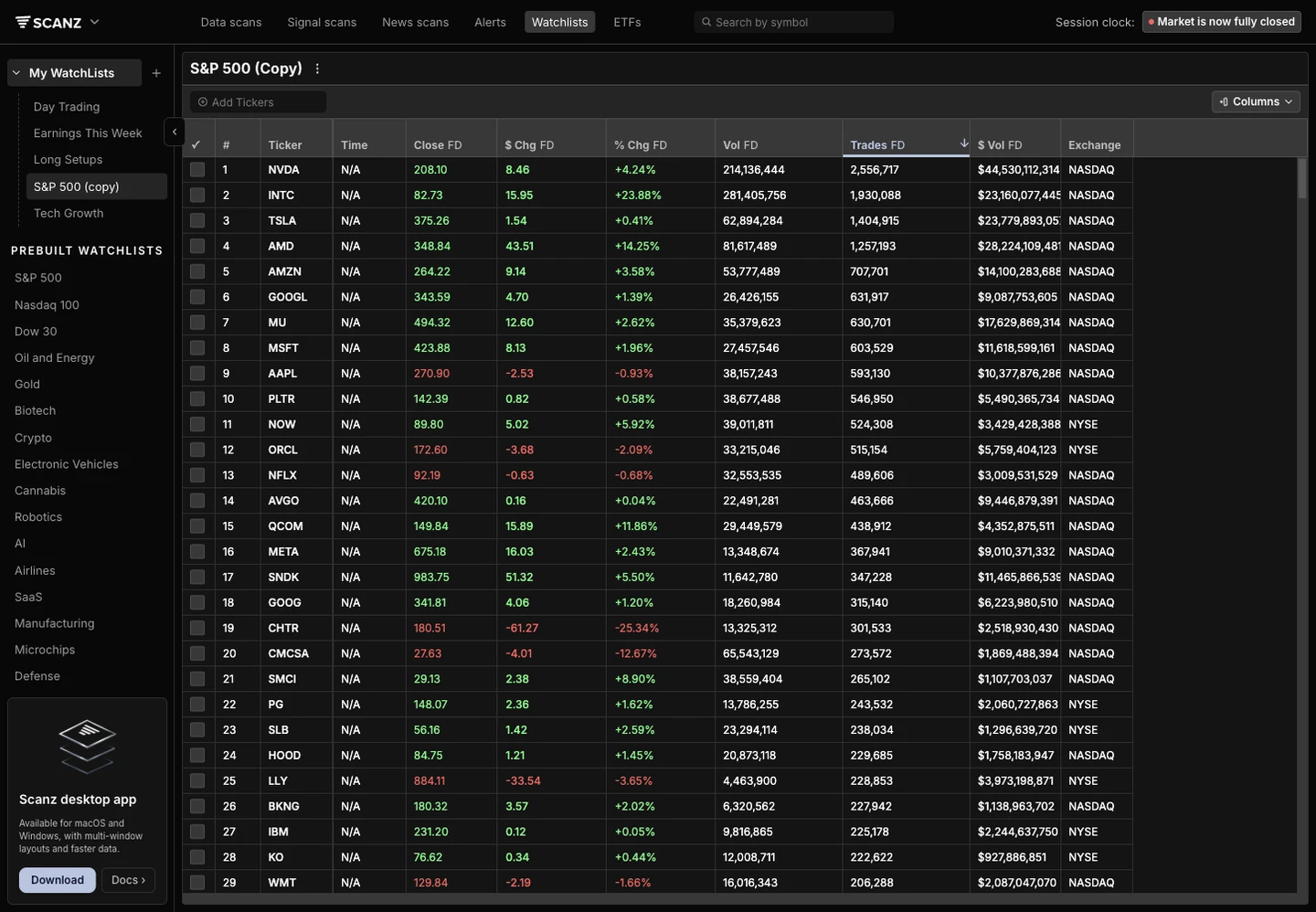Click the Add Tickers input field
This screenshot has height=912, width=1316.
(258, 102)
